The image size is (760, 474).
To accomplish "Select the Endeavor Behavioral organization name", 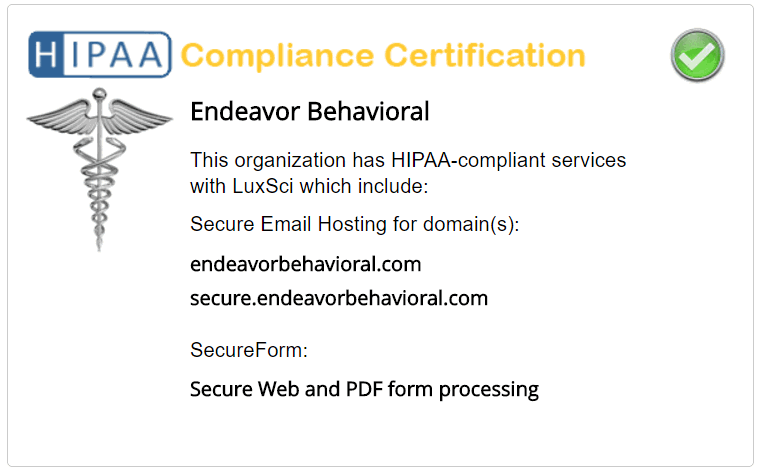I will tap(309, 110).
